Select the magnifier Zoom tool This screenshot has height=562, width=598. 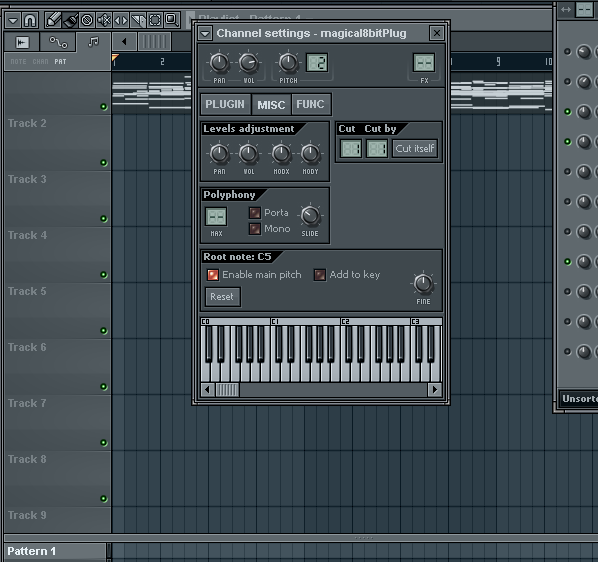(x=172, y=20)
